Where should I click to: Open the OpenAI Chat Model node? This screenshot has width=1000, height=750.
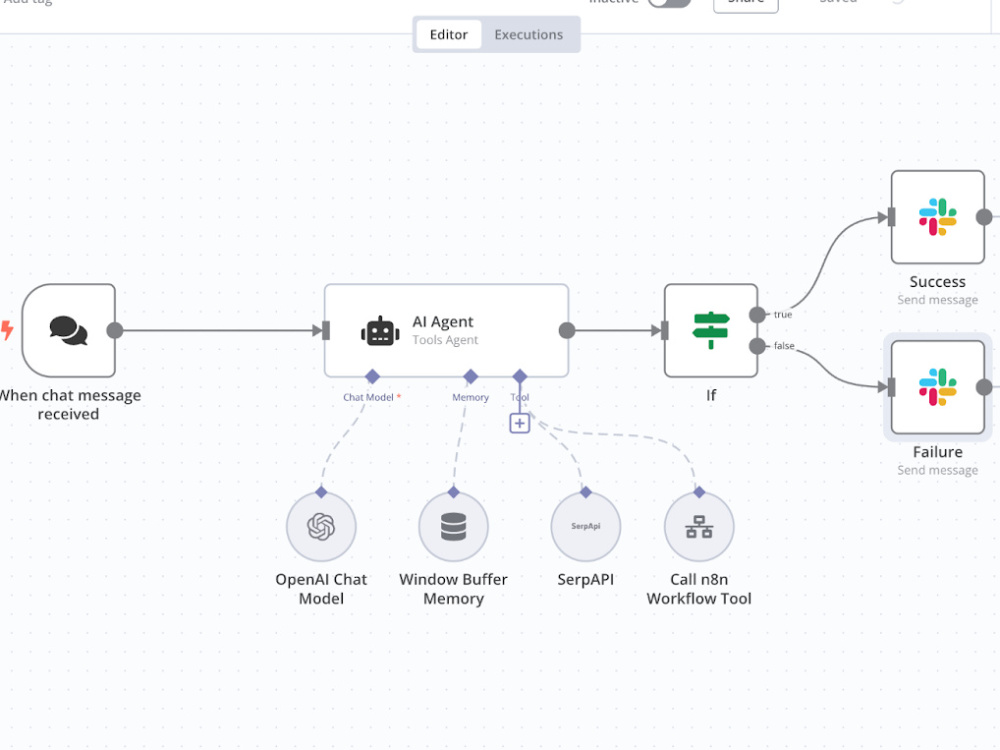click(x=321, y=527)
